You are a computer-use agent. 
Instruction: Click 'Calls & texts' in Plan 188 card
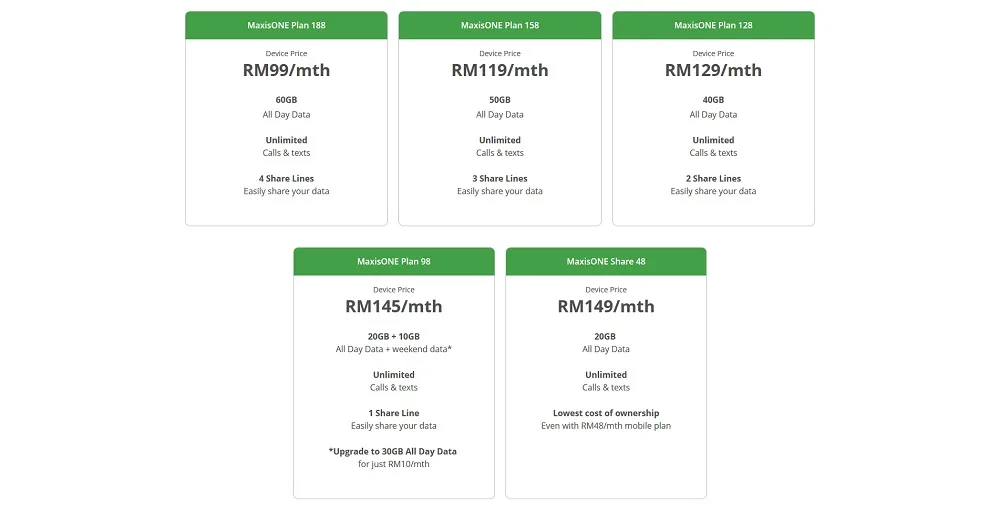tap(286, 153)
